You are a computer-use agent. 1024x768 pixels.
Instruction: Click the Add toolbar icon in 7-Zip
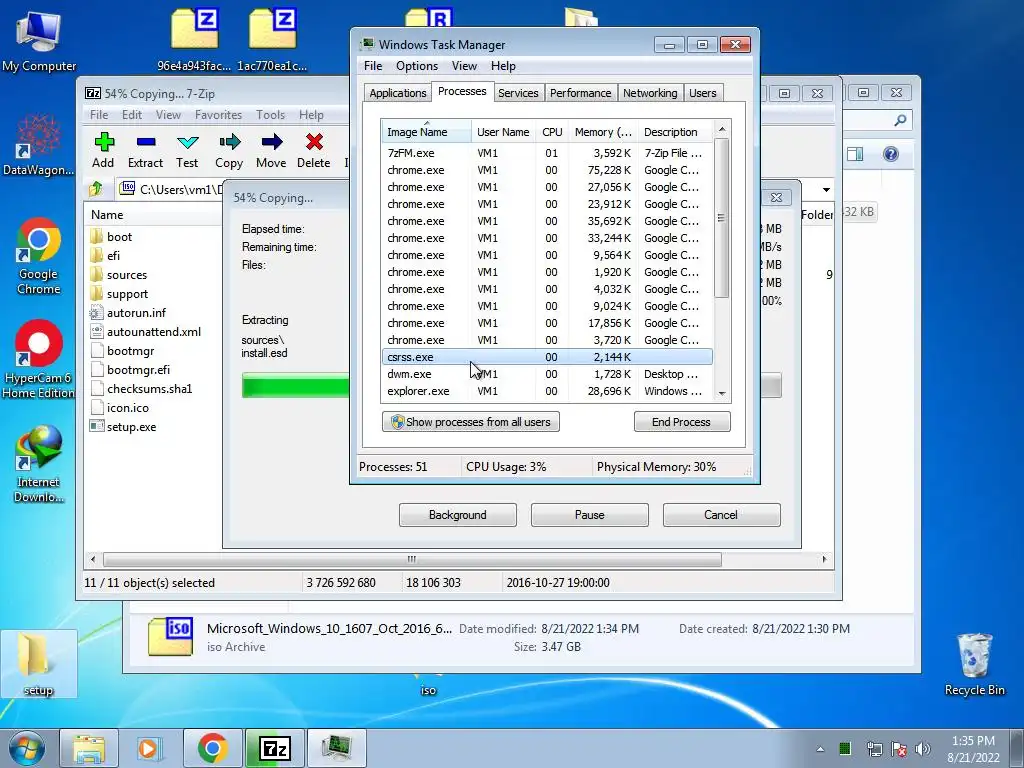click(103, 150)
